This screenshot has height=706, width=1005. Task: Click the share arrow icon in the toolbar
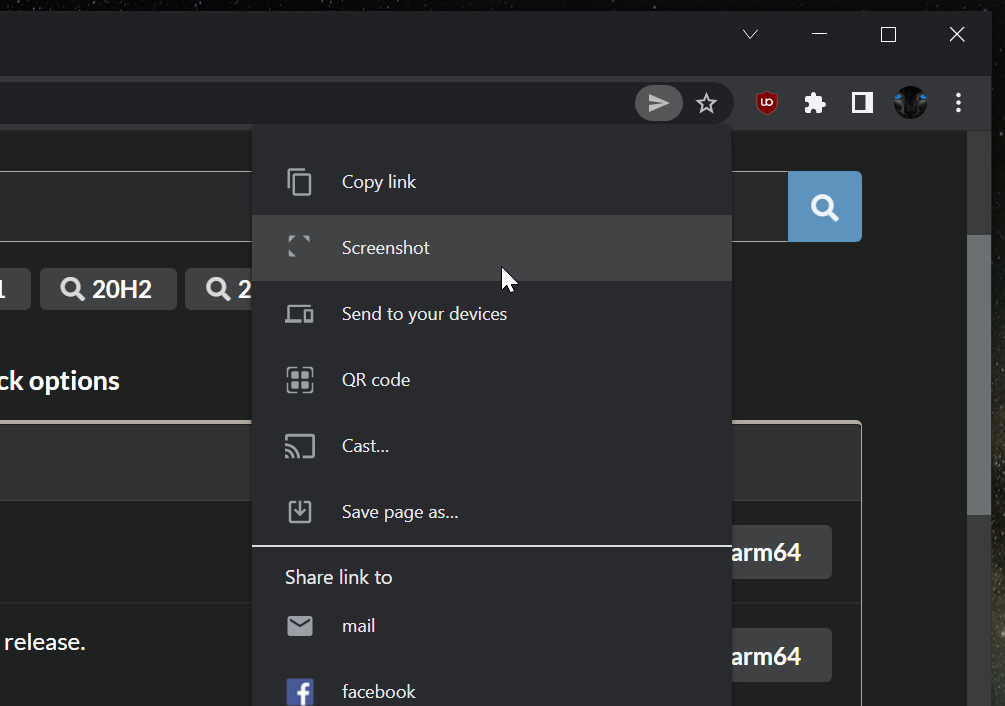tap(658, 103)
